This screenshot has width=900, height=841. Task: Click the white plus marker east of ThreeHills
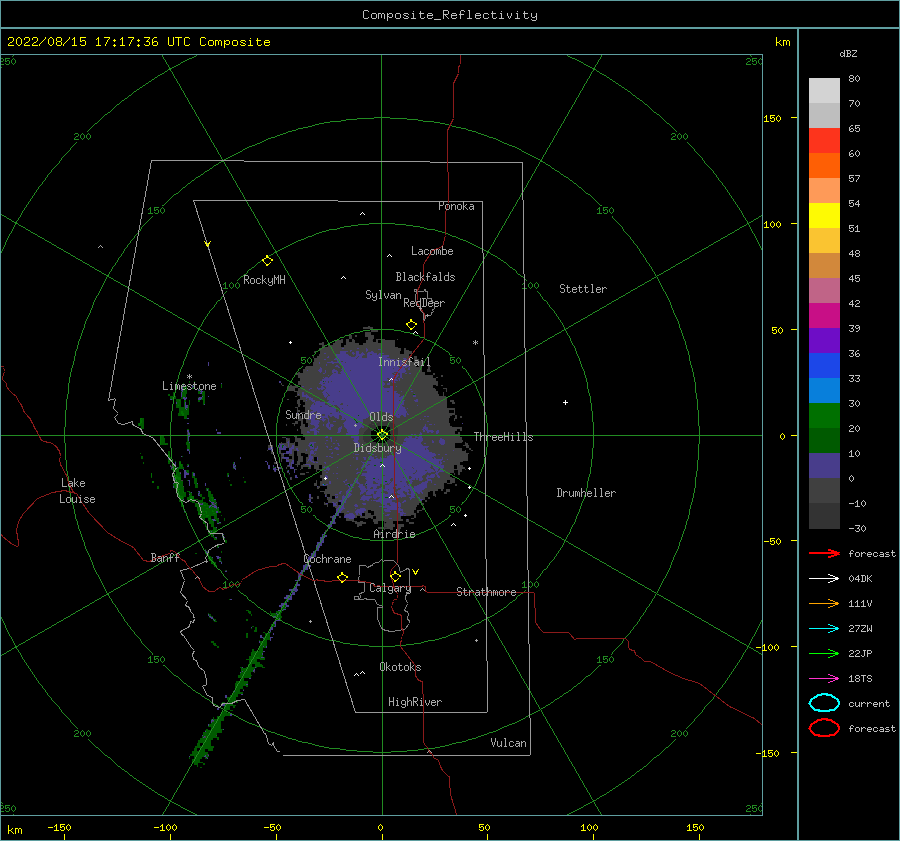coord(565,402)
